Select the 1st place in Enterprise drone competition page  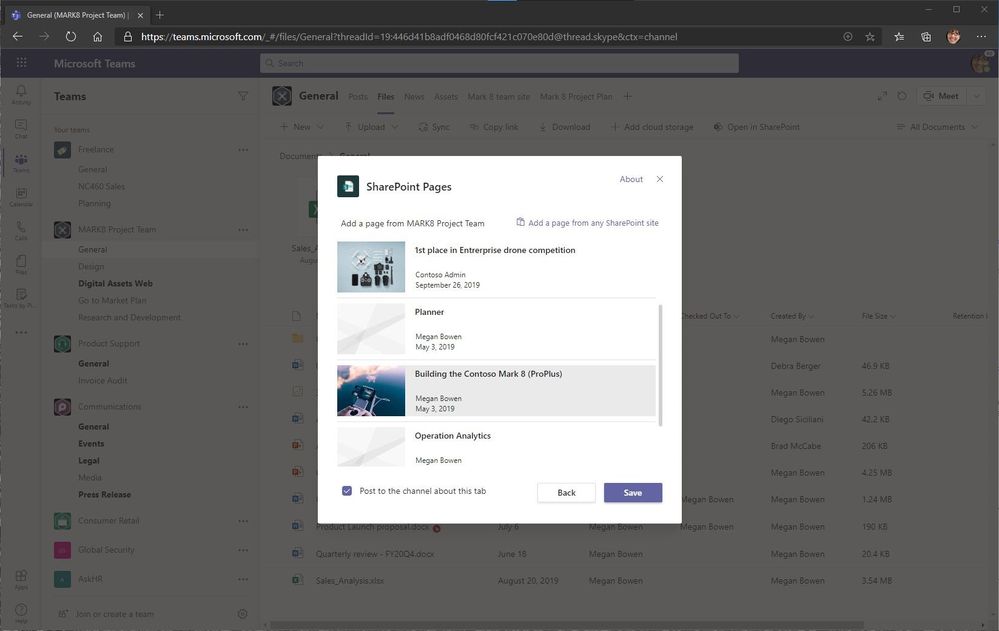pyautogui.click(x=496, y=266)
